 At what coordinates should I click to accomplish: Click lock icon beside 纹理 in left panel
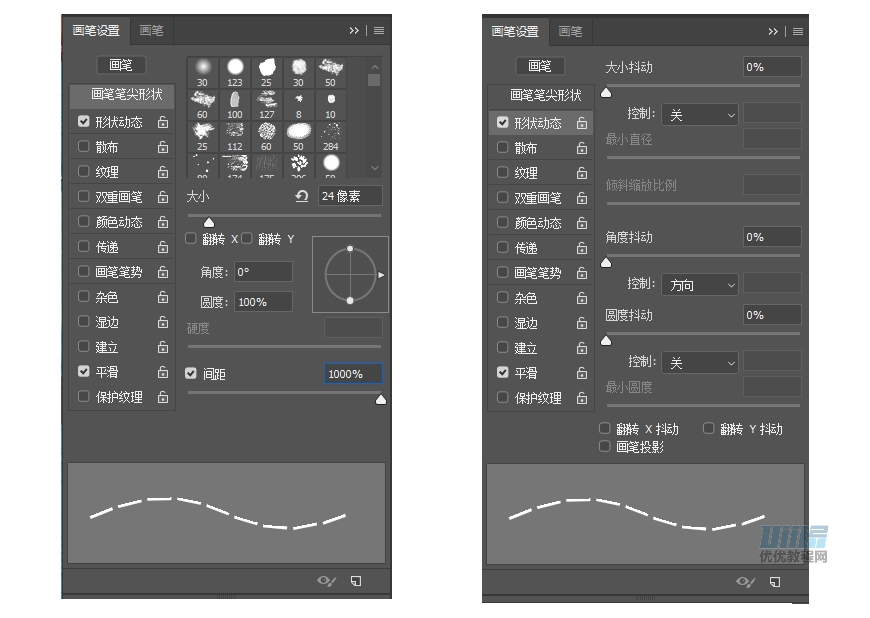click(163, 172)
